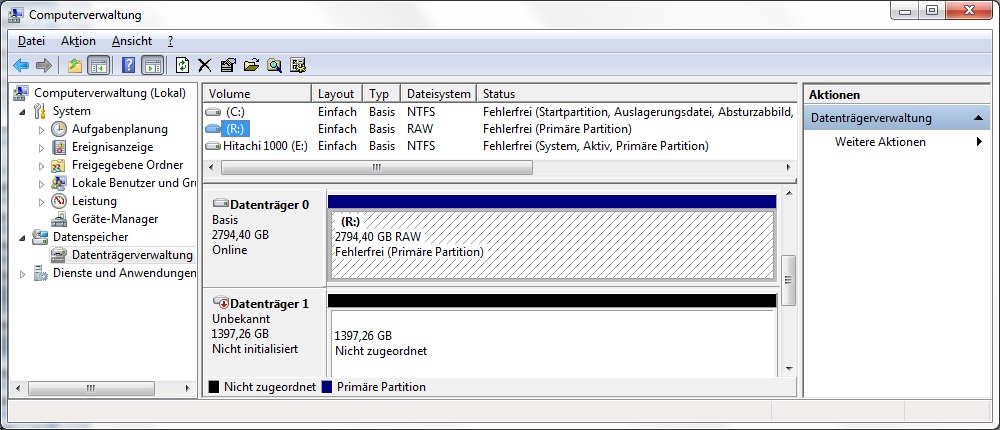
Task: Click the last toolbar icon, the settings list
Action: click(298, 65)
